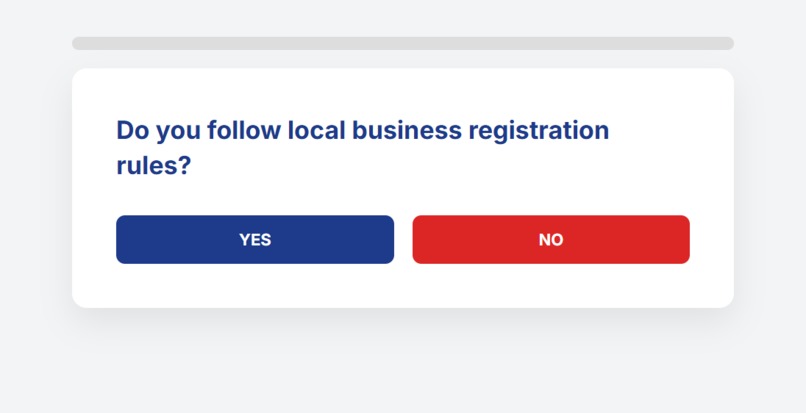The image size is (806, 413).
Task: Tap NO to respond negatively
Action: [551, 240]
